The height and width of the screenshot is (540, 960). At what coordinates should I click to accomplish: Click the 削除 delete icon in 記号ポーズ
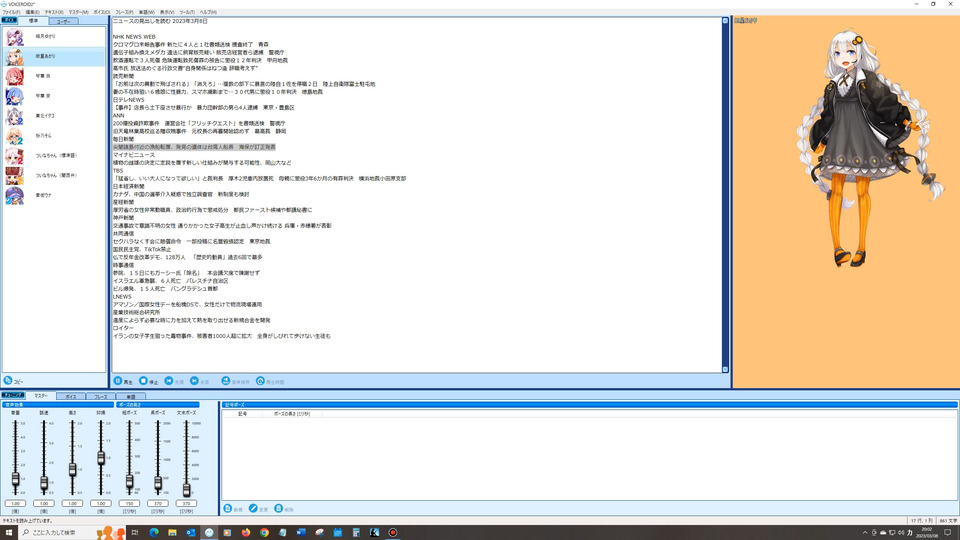[279, 508]
